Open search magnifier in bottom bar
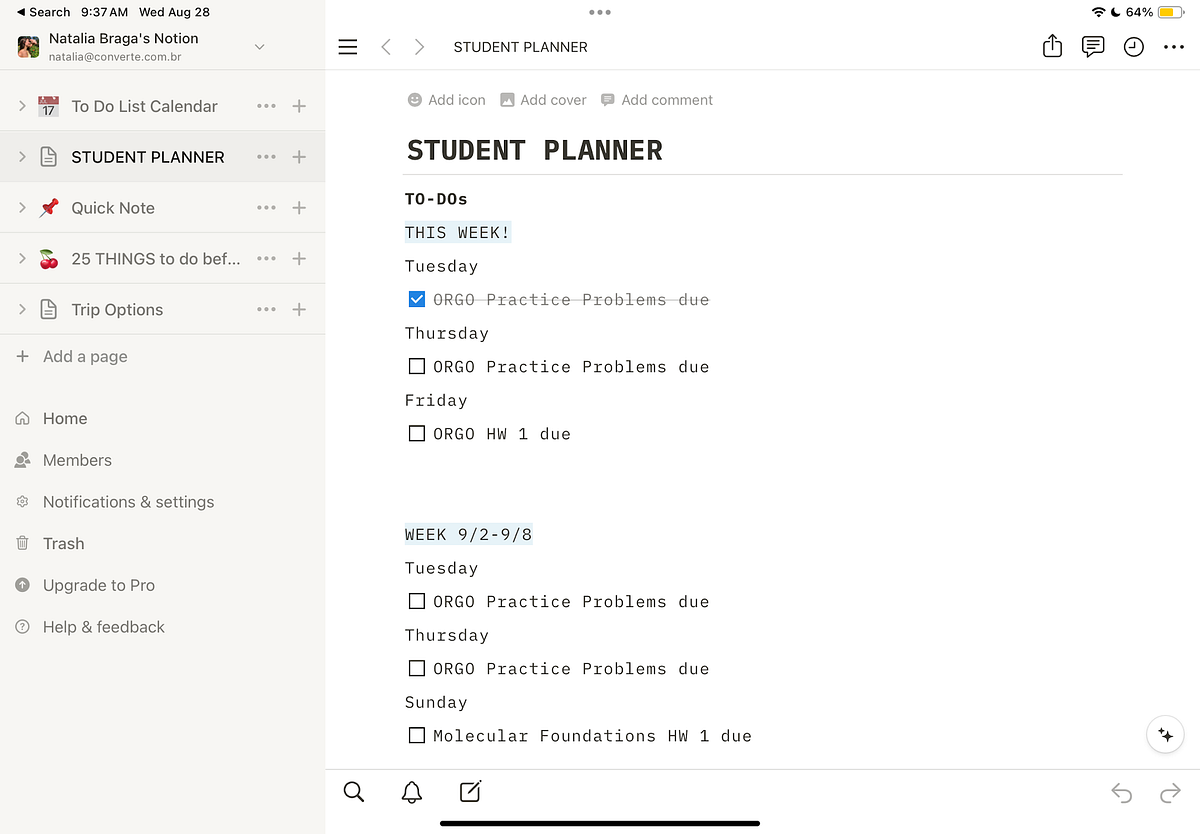Image resolution: width=1200 pixels, height=834 pixels. click(x=353, y=792)
